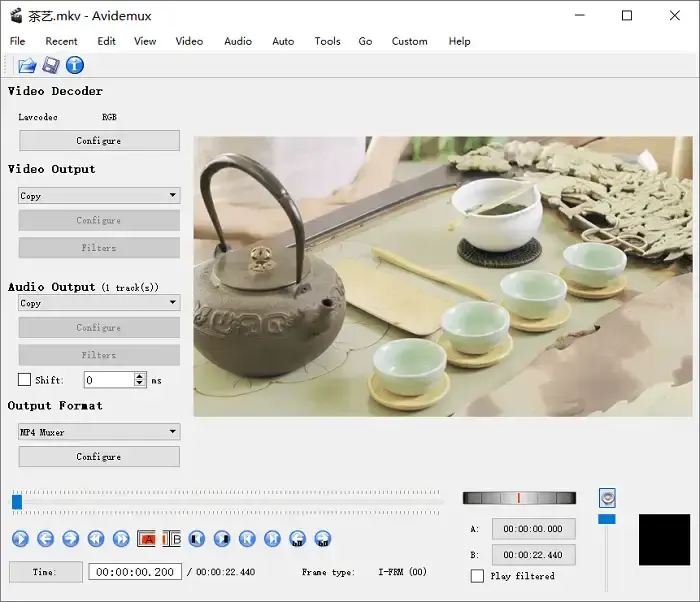
Task: Open the Audio Output codec dropdown
Action: [99, 303]
